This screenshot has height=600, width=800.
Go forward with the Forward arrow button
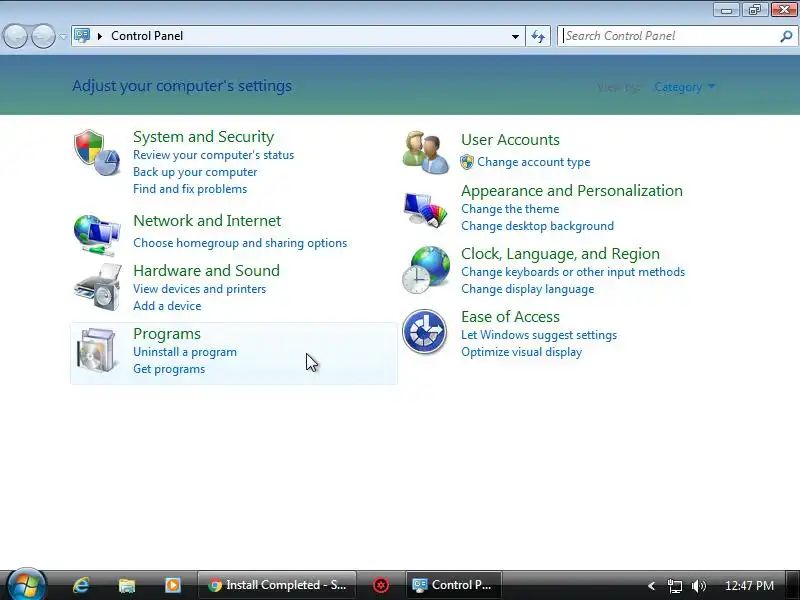(x=43, y=37)
